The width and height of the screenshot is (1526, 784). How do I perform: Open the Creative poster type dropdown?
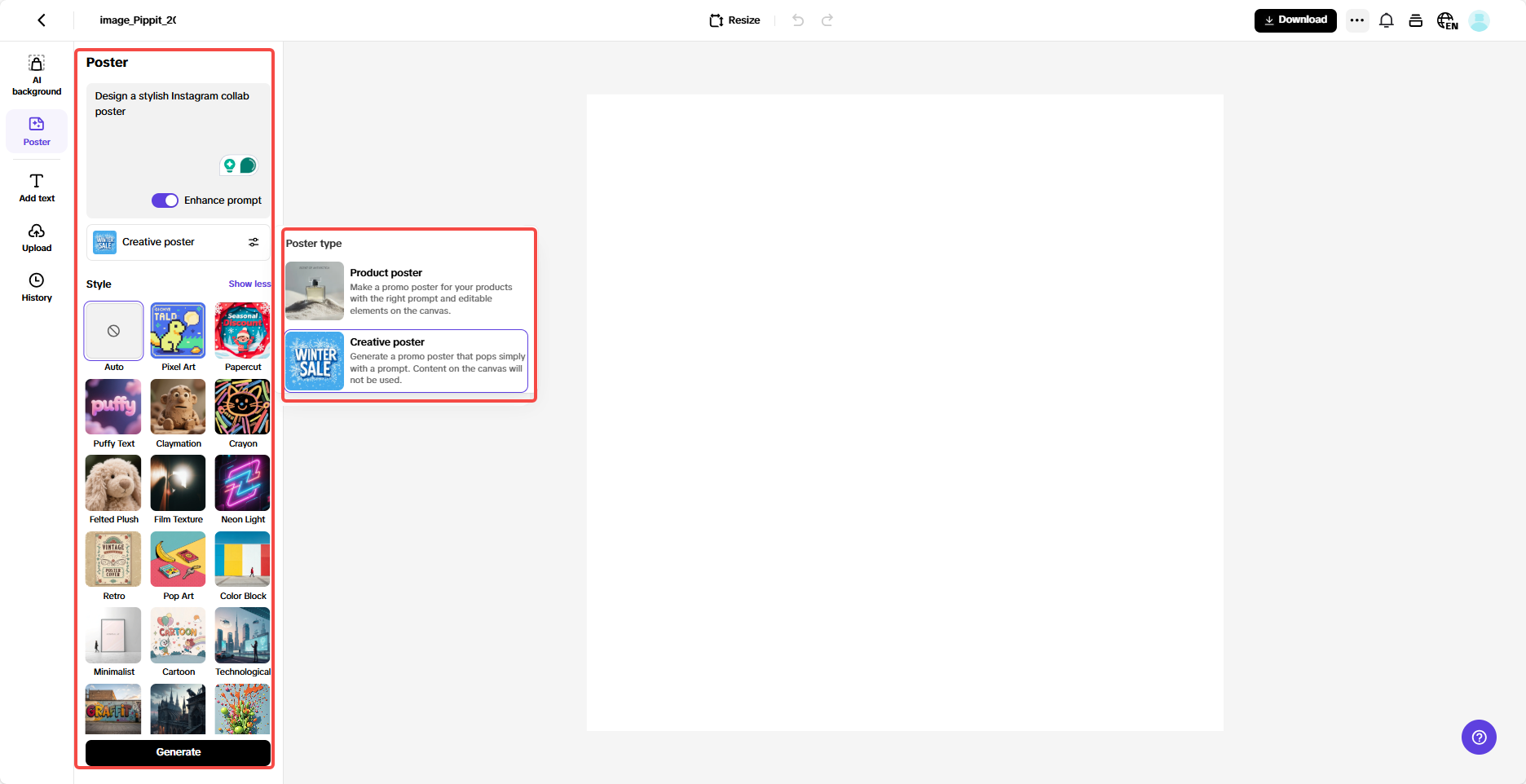point(178,242)
